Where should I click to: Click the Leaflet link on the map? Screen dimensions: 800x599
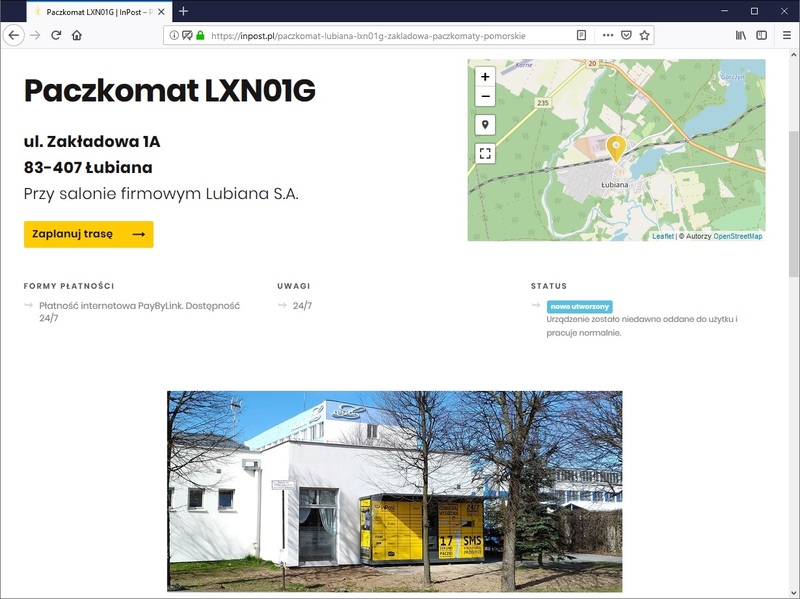[x=663, y=236]
